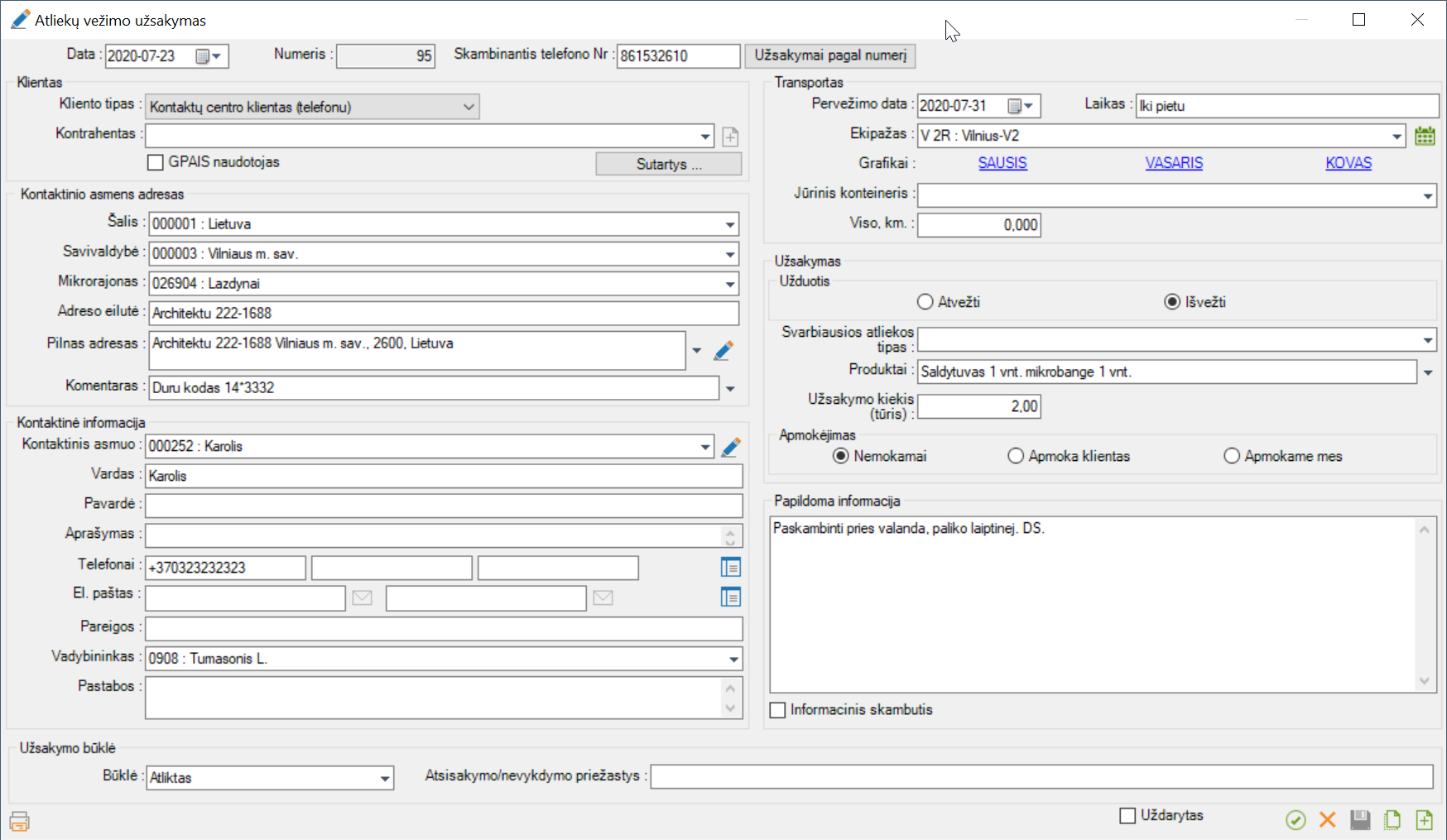This screenshot has height=840, width=1447.
Task: Open the Telefonai list icon
Action: point(730,568)
